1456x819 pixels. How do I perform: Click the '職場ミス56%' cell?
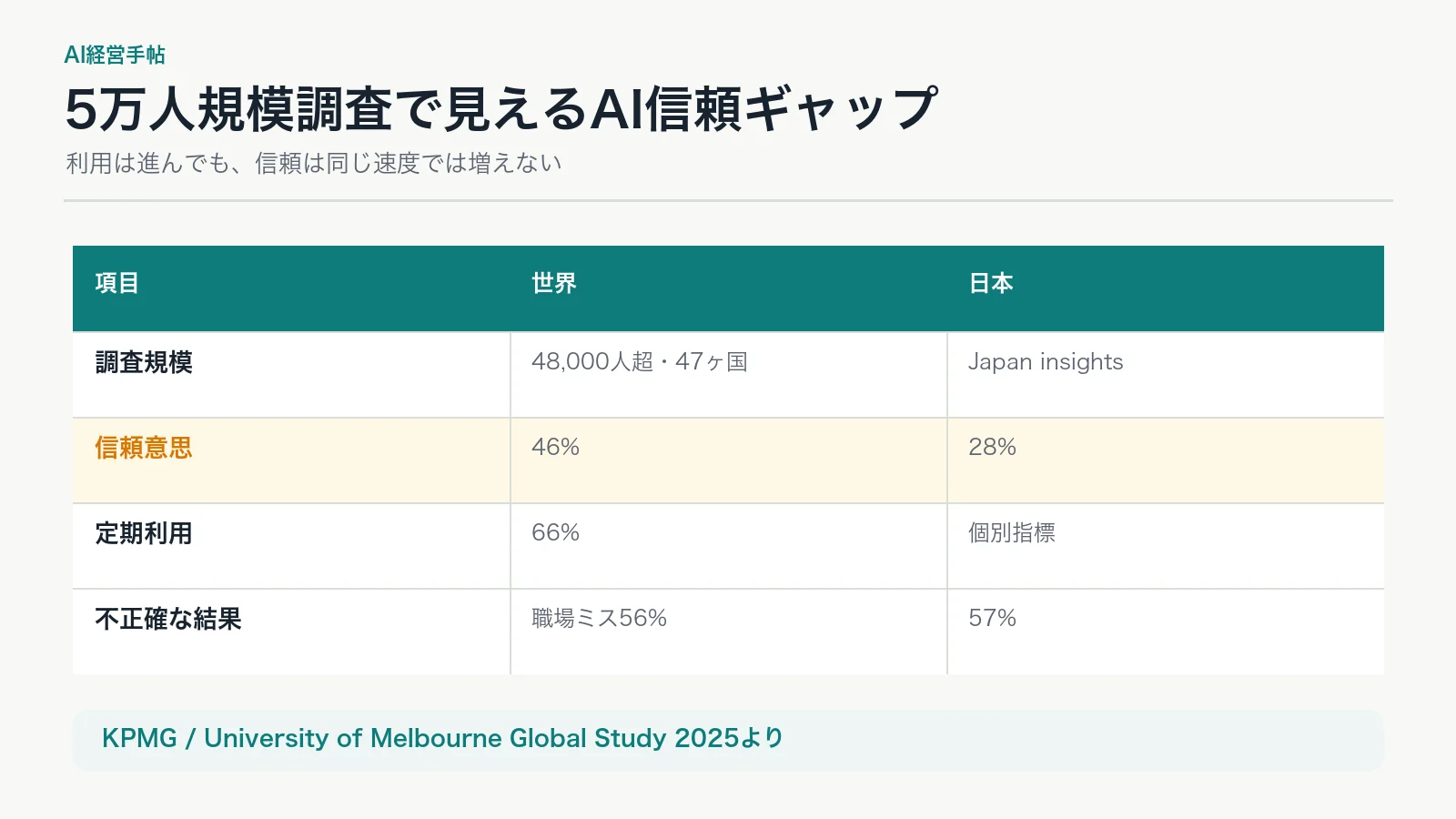(x=599, y=618)
